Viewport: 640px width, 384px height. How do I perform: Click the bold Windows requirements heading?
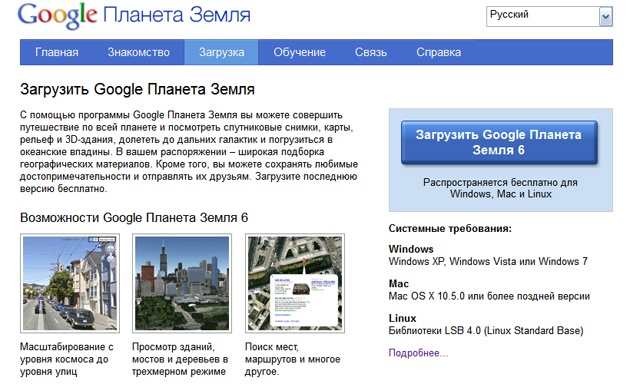coord(411,249)
